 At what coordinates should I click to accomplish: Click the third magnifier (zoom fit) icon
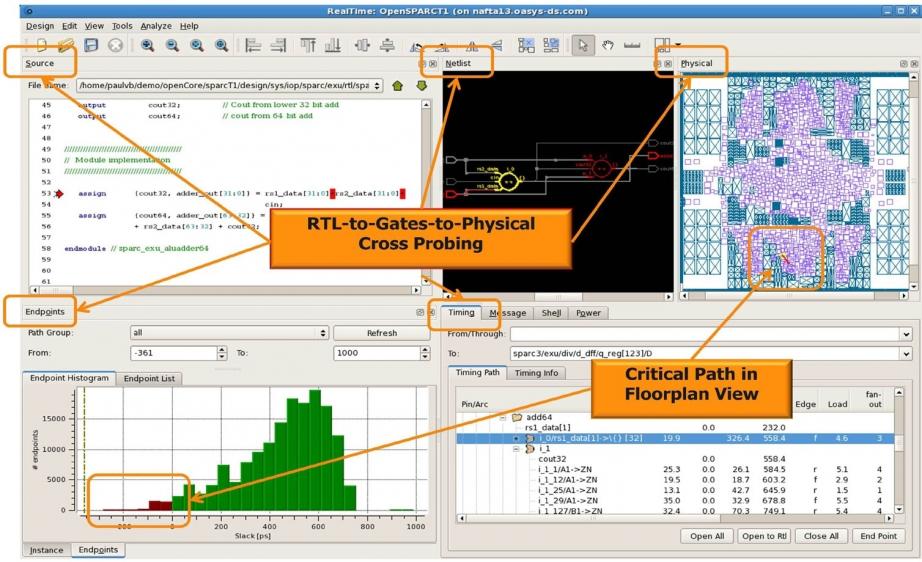point(196,45)
